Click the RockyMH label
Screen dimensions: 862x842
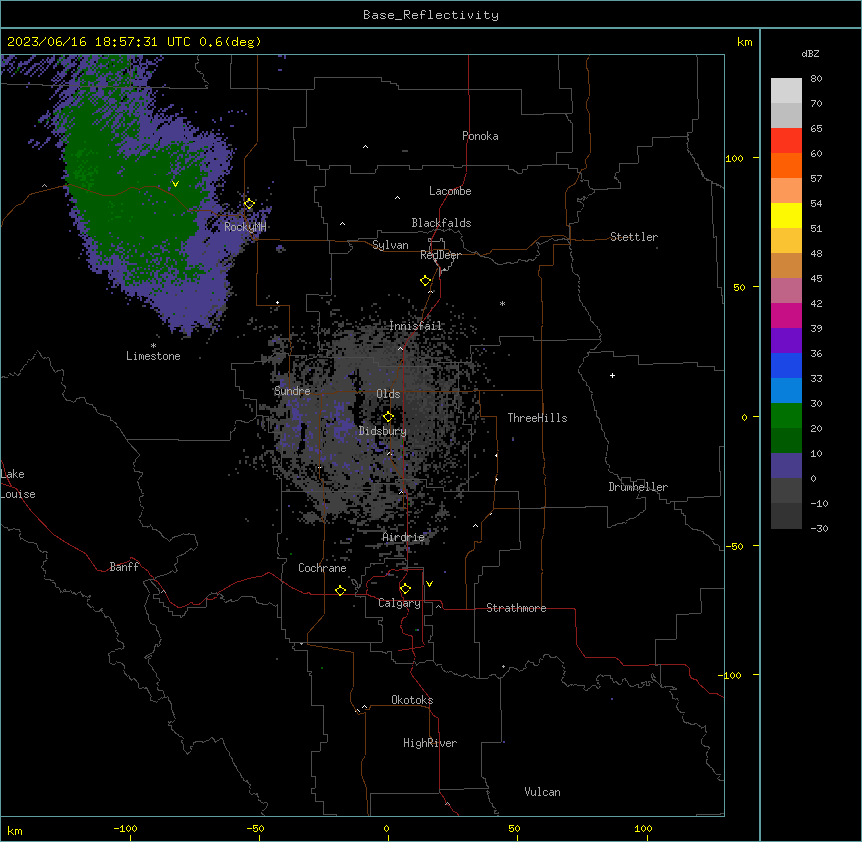point(245,227)
